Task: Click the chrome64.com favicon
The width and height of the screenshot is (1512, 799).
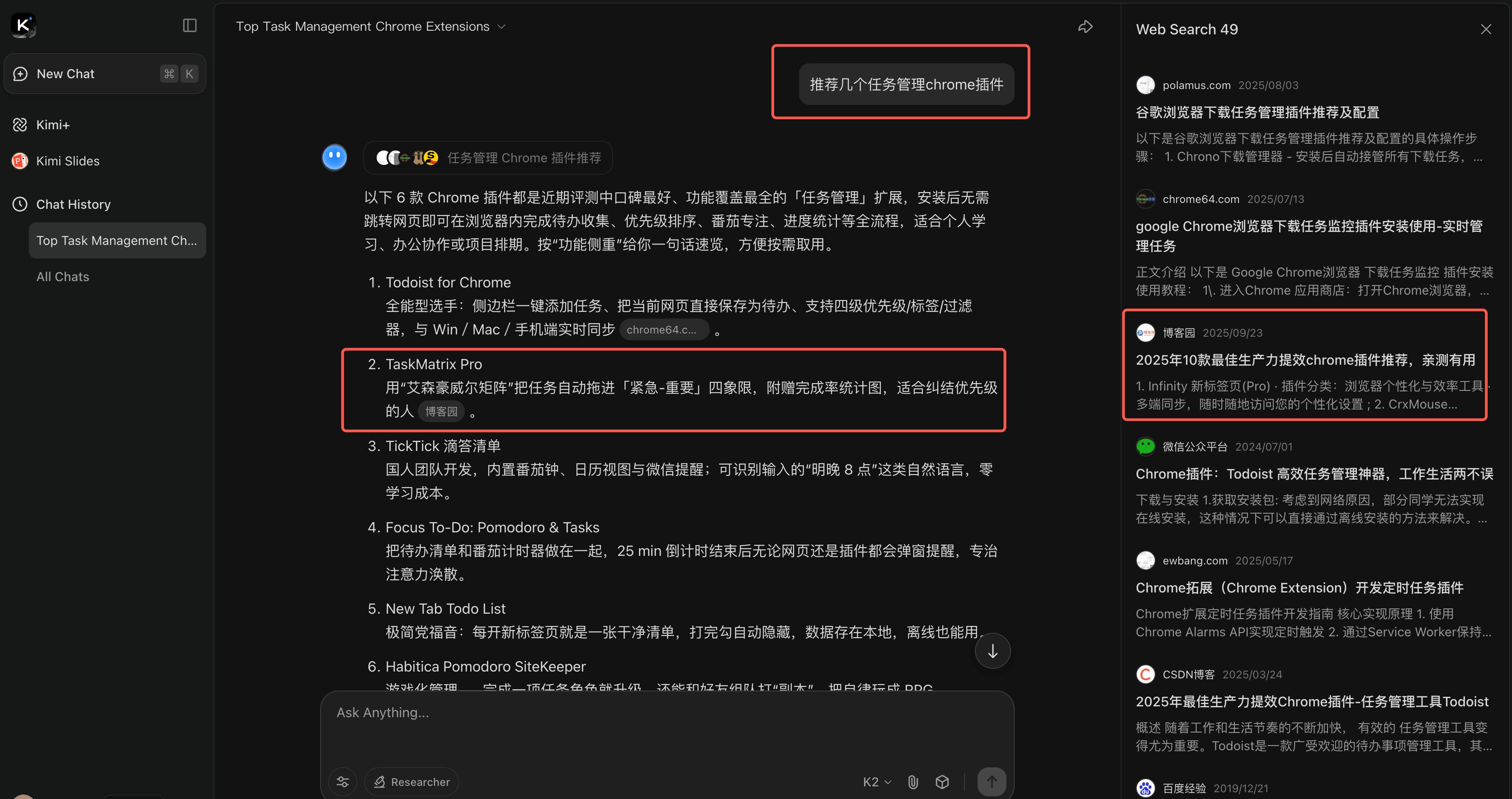Action: (x=1145, y=199)
